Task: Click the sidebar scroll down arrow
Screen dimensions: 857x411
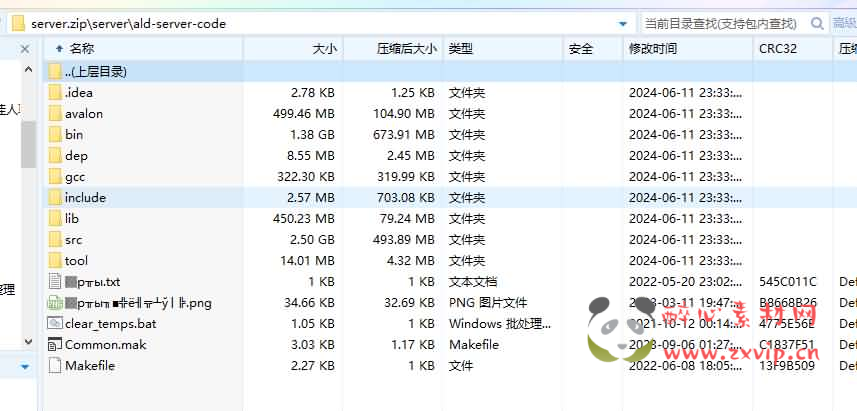Action: 28,341
